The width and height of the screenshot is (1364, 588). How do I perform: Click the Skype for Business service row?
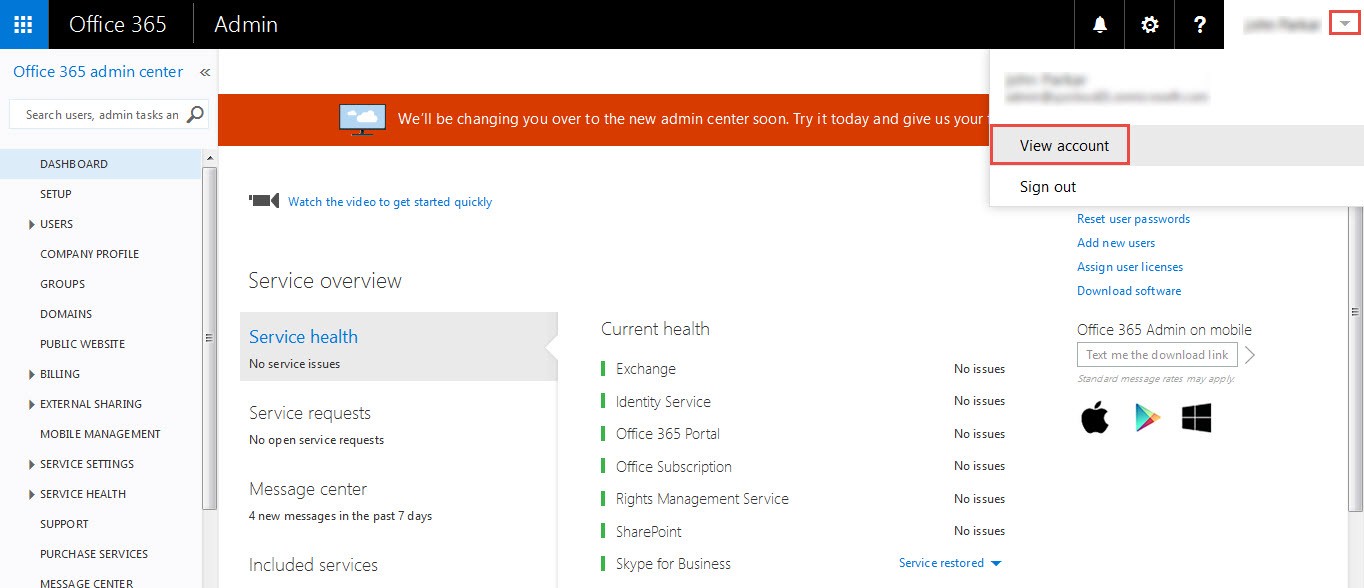coord(803,563)
